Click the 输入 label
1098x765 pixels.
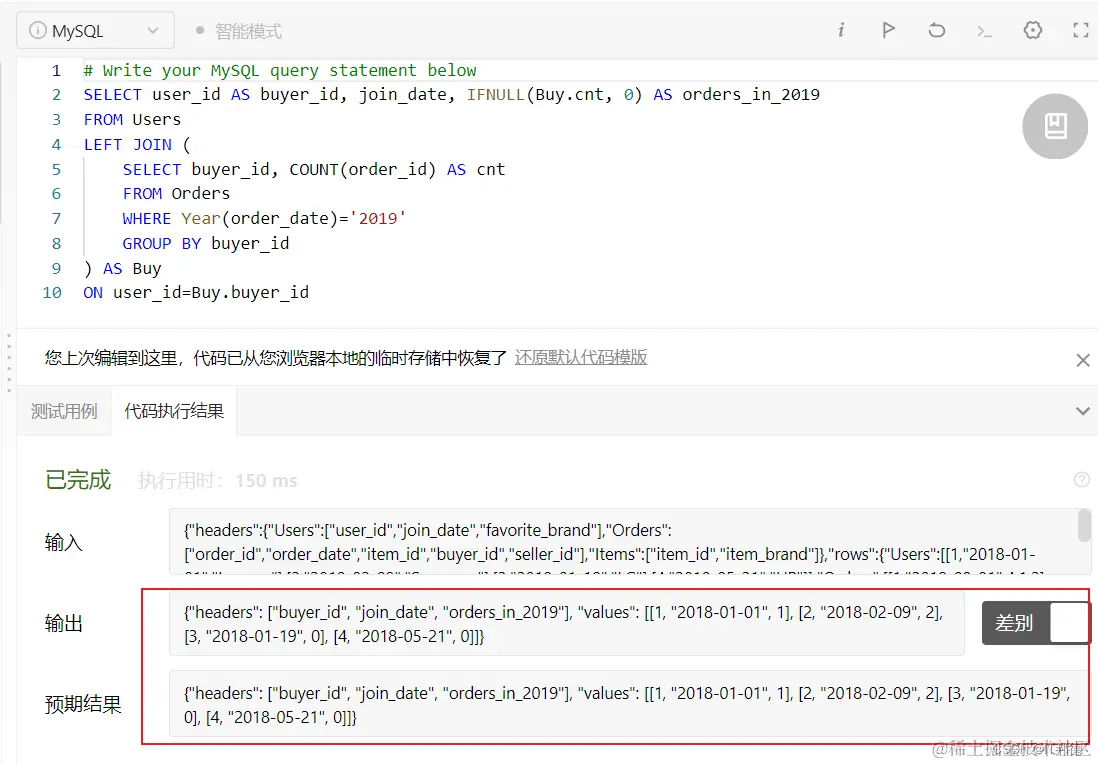(64, 542)
